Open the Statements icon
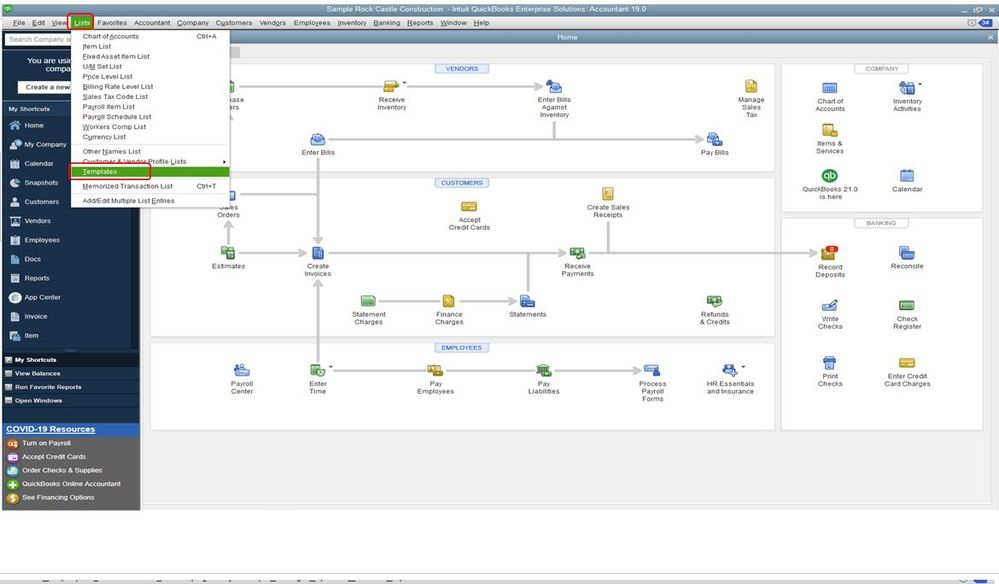 [528, 301]
